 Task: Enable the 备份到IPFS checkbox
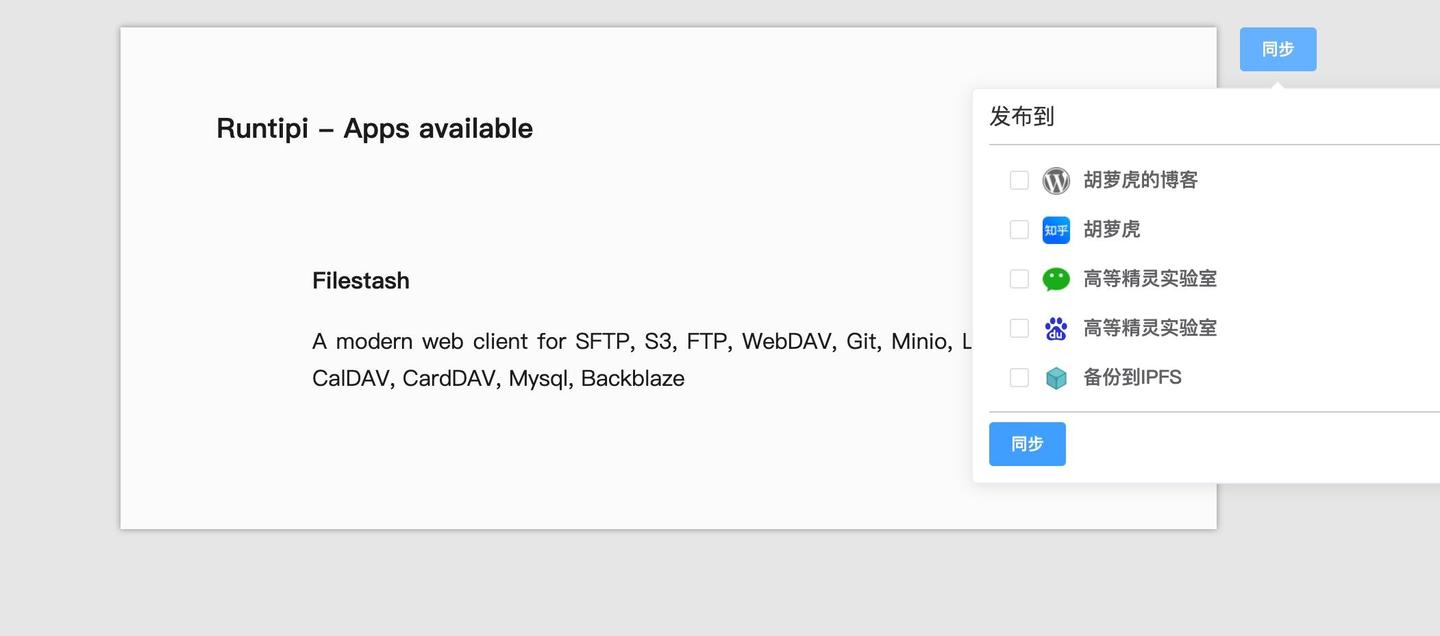tap(1019, 377)
